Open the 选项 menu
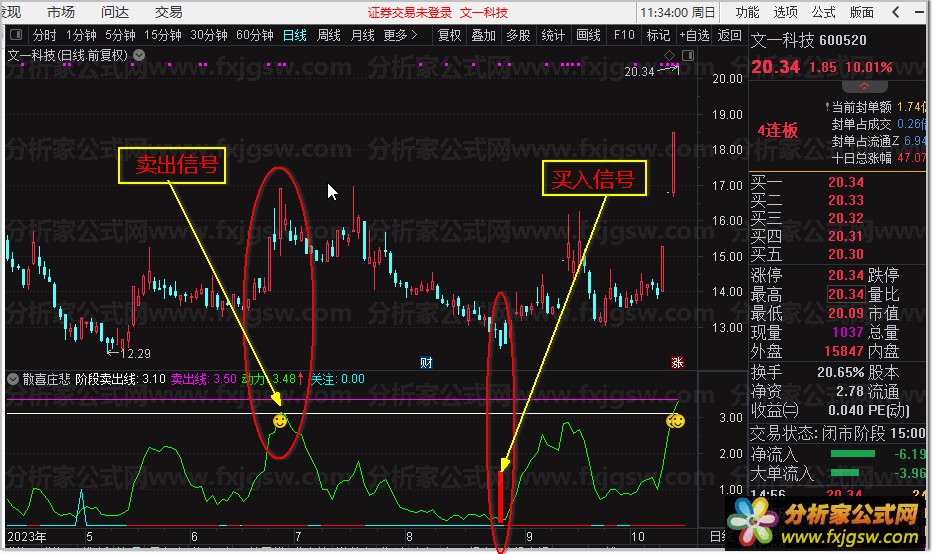 tap(785, 12)
